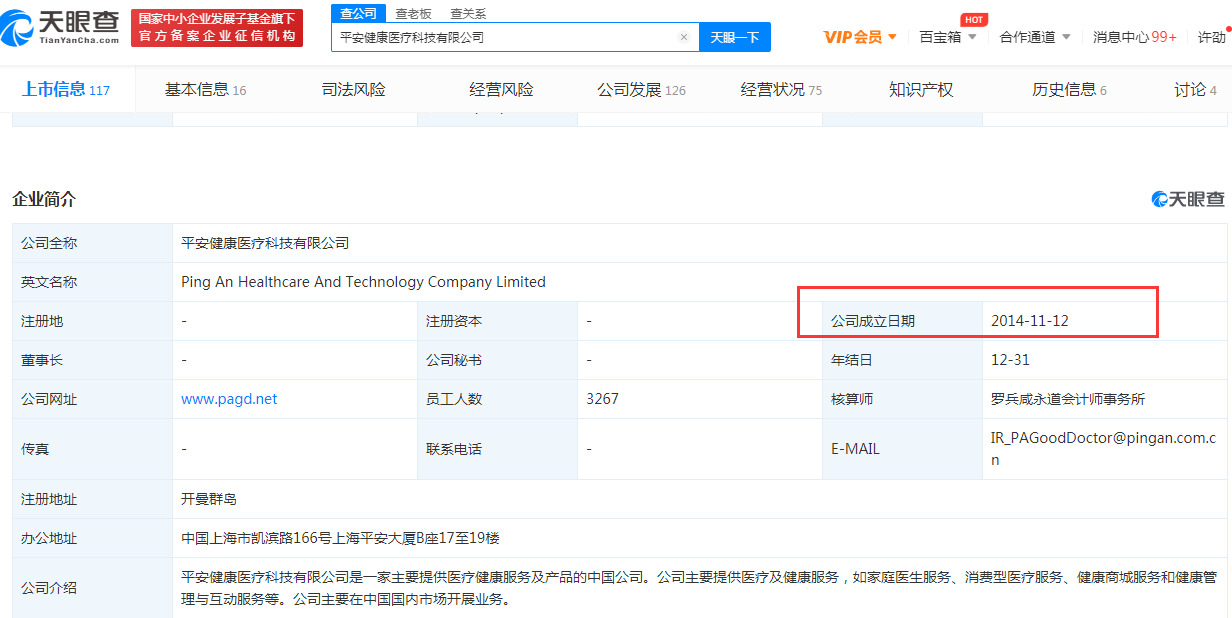
Task: Click the 公司网址 label cell
Action: point(92,399)
